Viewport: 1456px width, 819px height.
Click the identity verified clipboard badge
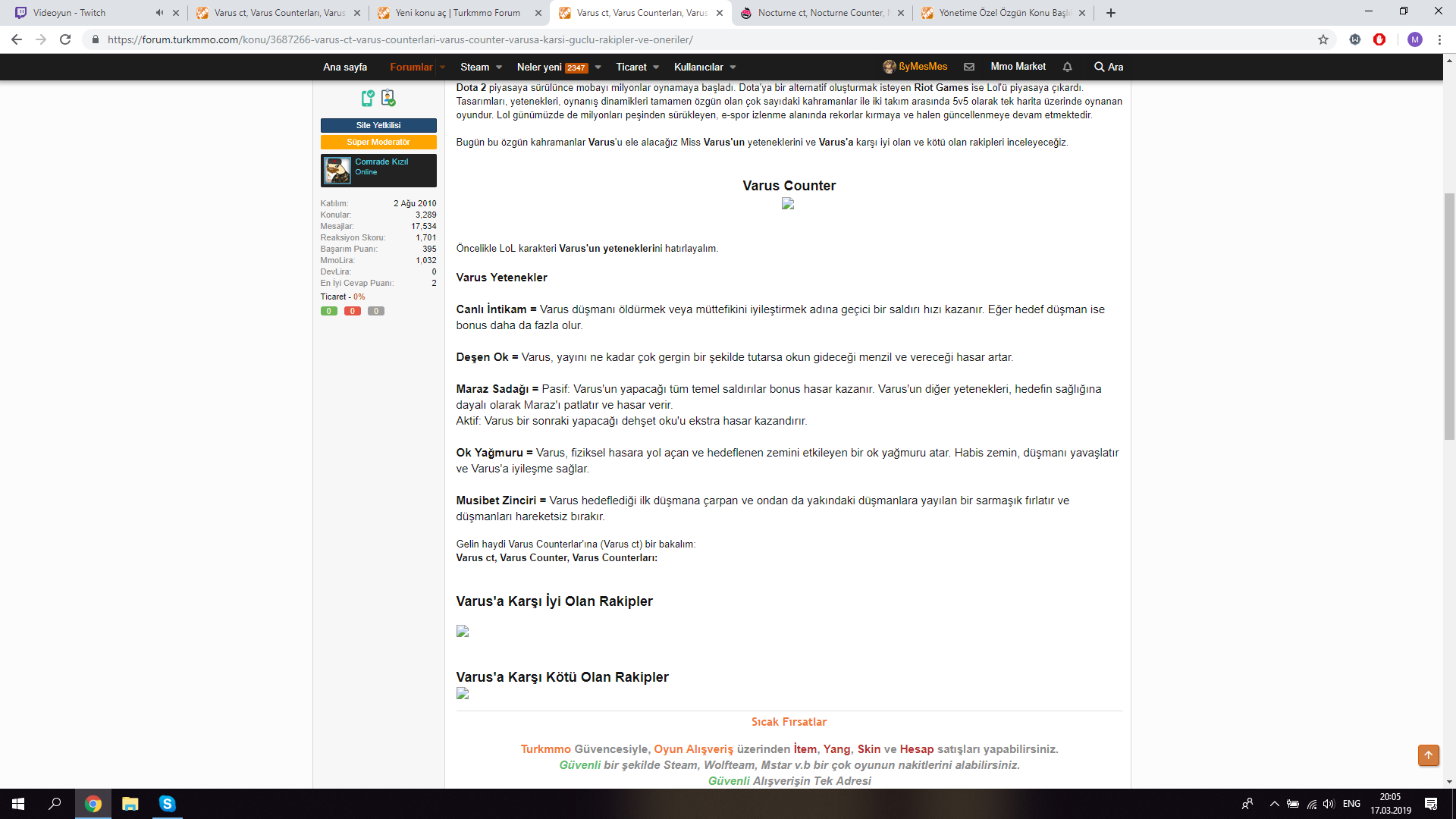(x=388, y=98)
